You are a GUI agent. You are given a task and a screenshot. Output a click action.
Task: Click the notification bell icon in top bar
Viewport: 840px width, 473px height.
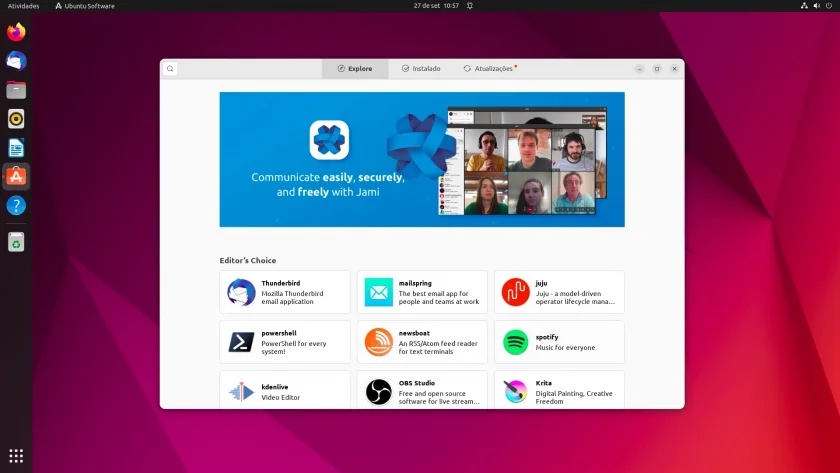coord(470,5)
